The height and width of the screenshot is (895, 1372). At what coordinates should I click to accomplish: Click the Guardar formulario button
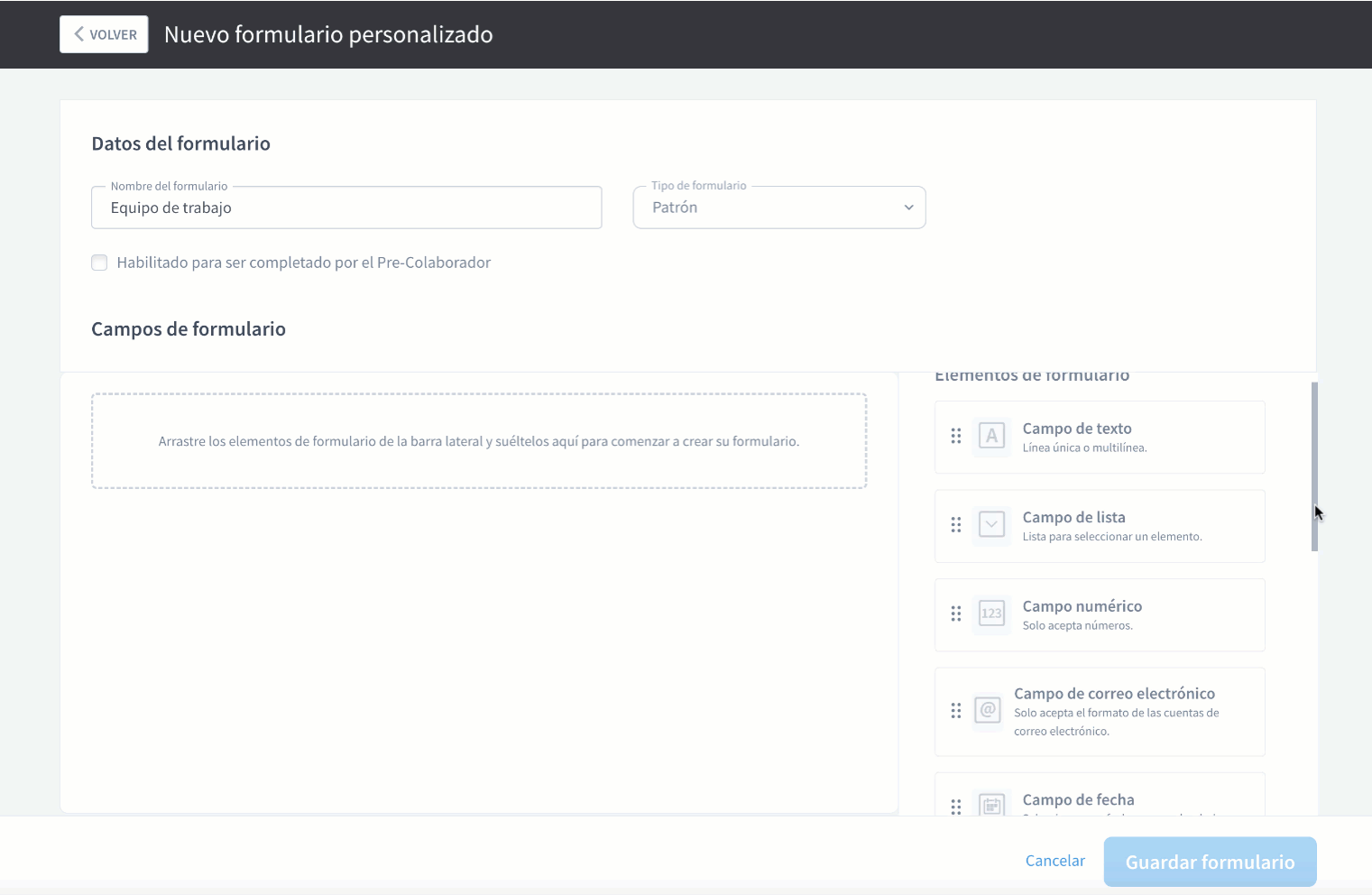coord(1210,862)
